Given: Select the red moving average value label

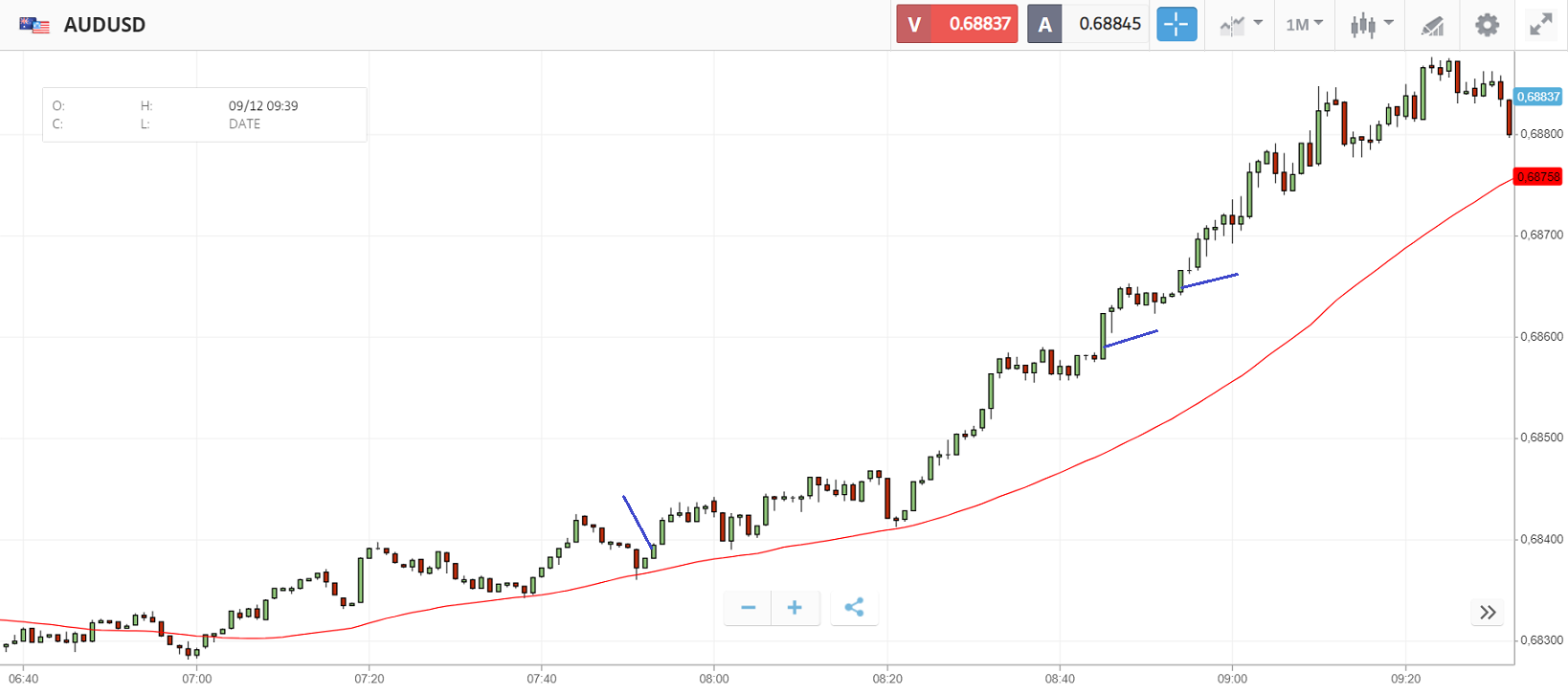Looking at the screenshot, I should pyautogui.click(x=1537, y=177).
